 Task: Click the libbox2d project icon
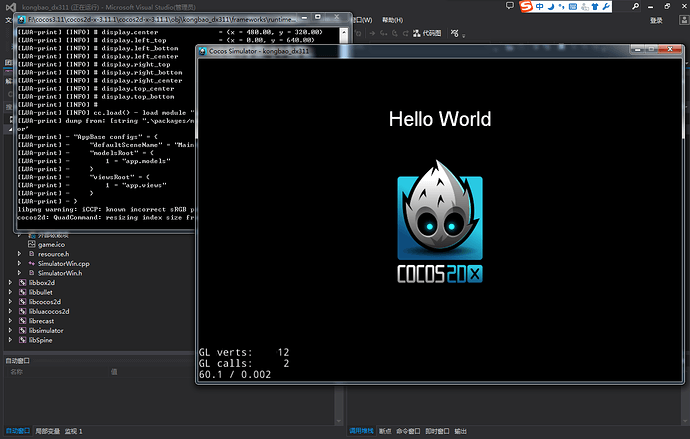click(x=22, y=283)
